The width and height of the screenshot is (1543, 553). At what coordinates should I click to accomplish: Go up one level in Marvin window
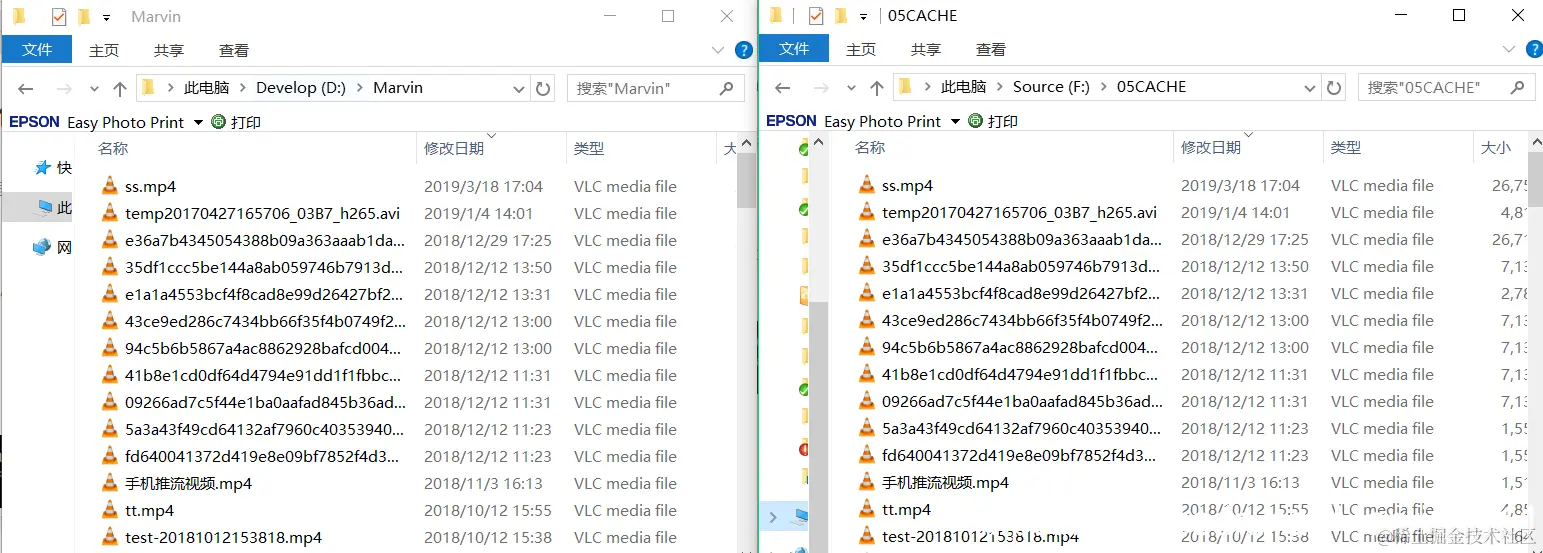pos(120,88)
